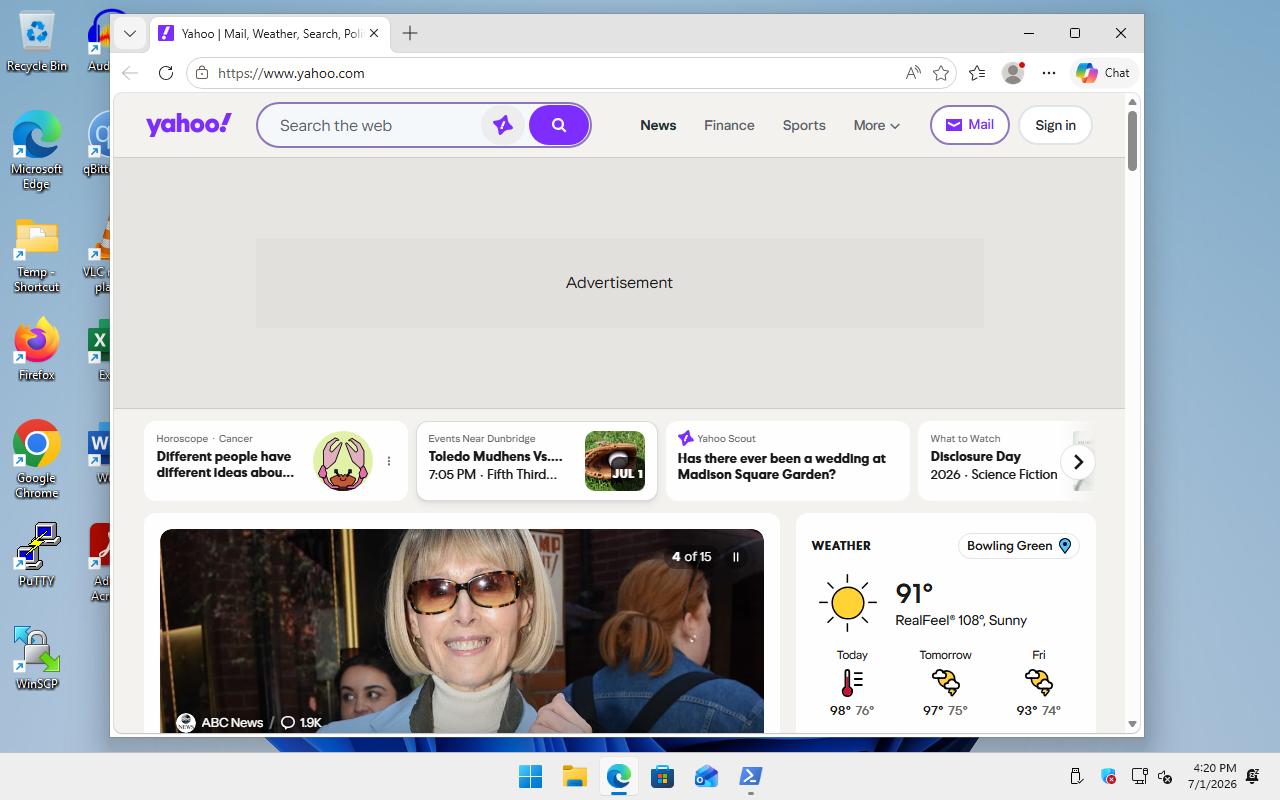Open the taskbar clock showing 4:20 PM
The image size is (1280, 800).
tap(1212, 776)
